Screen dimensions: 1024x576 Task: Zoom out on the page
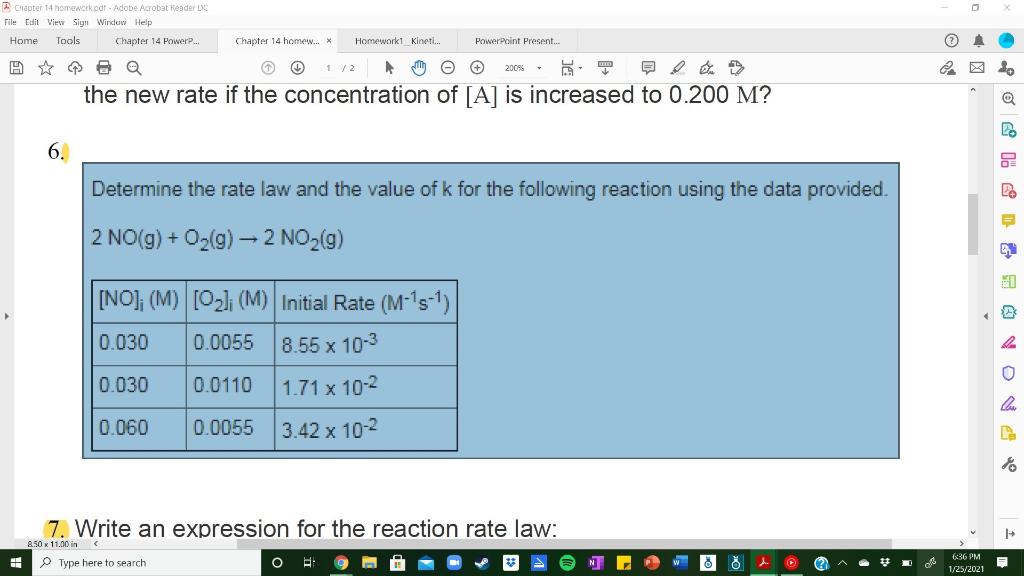[450, 67]
